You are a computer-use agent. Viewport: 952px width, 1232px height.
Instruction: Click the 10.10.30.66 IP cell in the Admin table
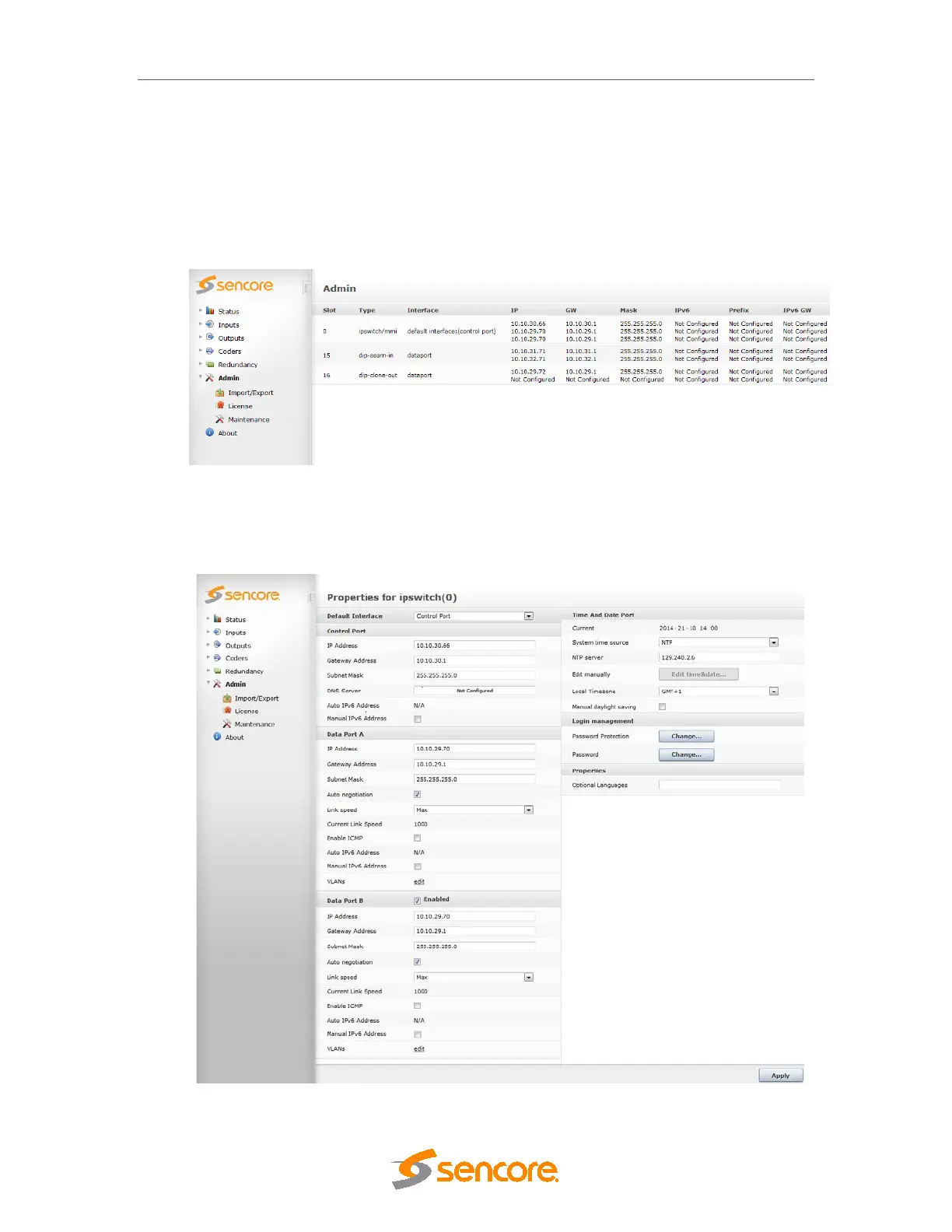click(x=528, y=324)
